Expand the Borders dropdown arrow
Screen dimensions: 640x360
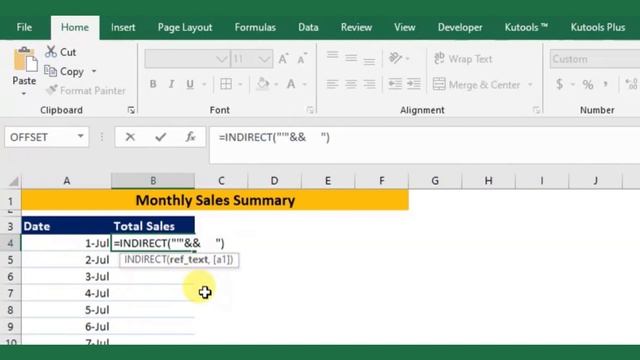click(x=240, y=84)
